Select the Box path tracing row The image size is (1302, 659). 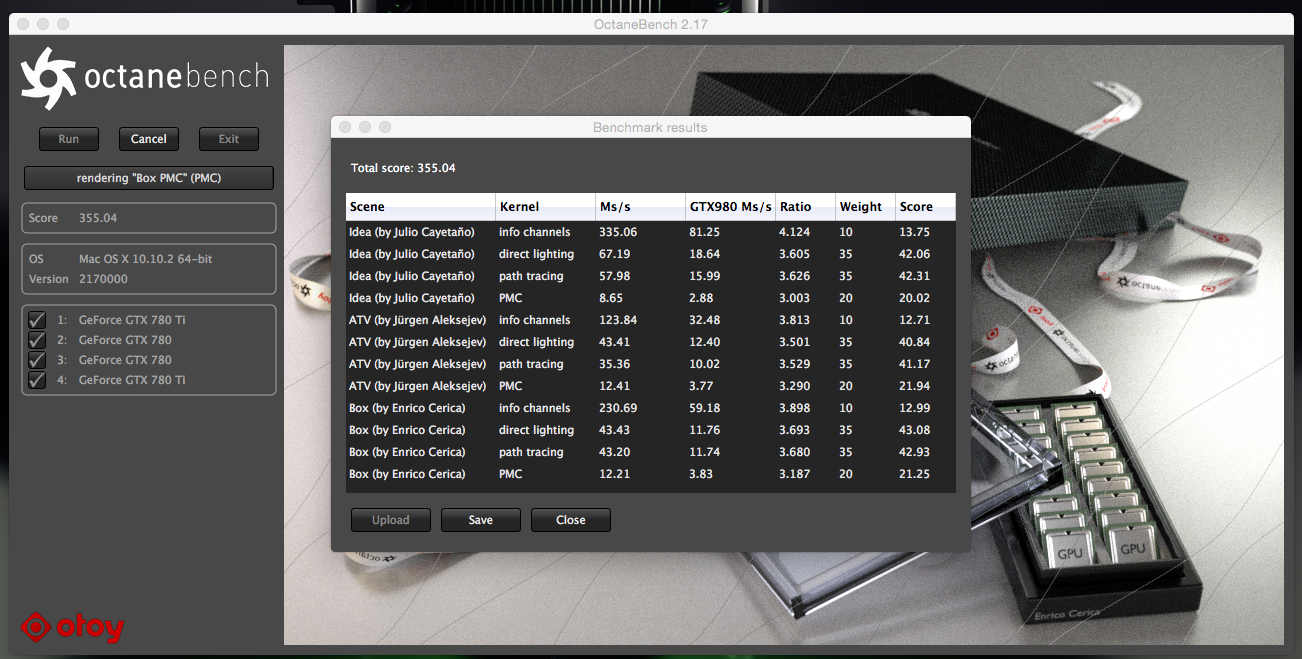coord(651,452)
